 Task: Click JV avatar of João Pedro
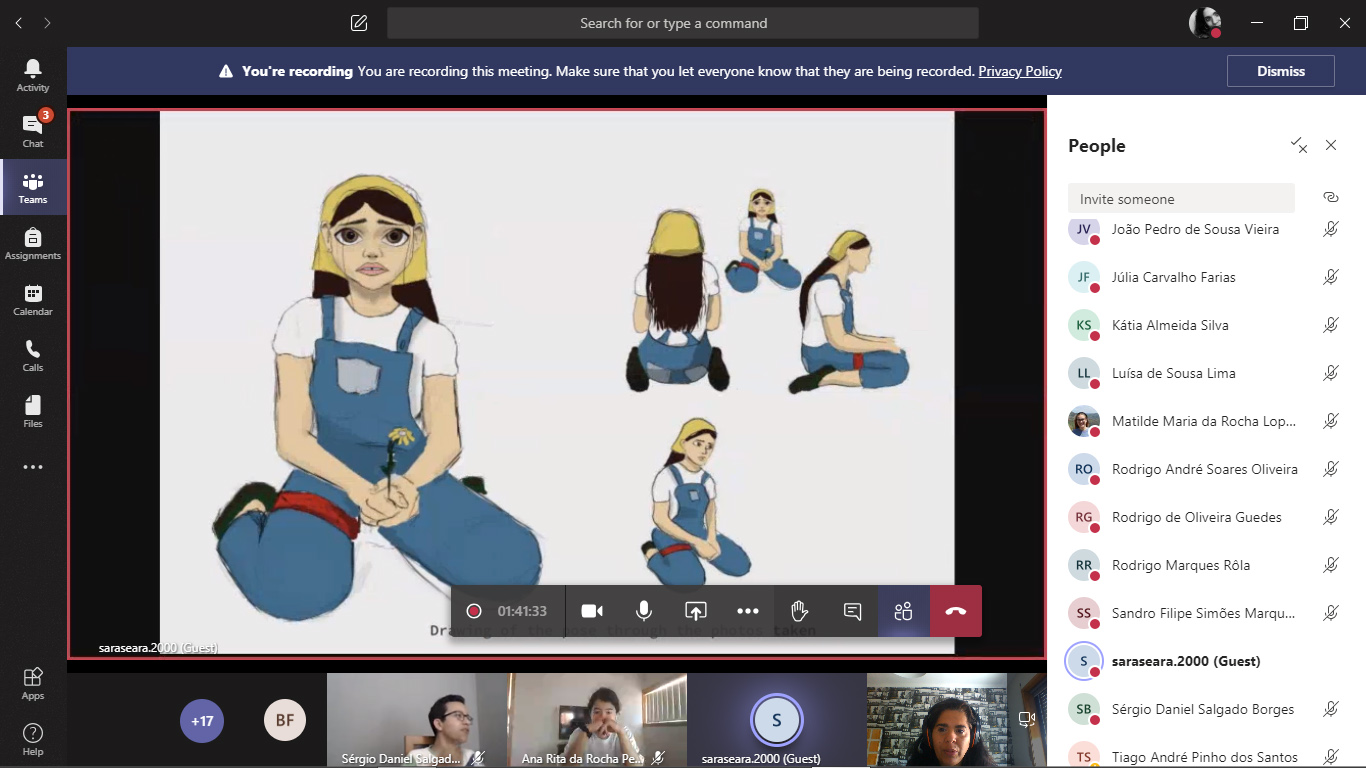click(x=1084, y=230)
